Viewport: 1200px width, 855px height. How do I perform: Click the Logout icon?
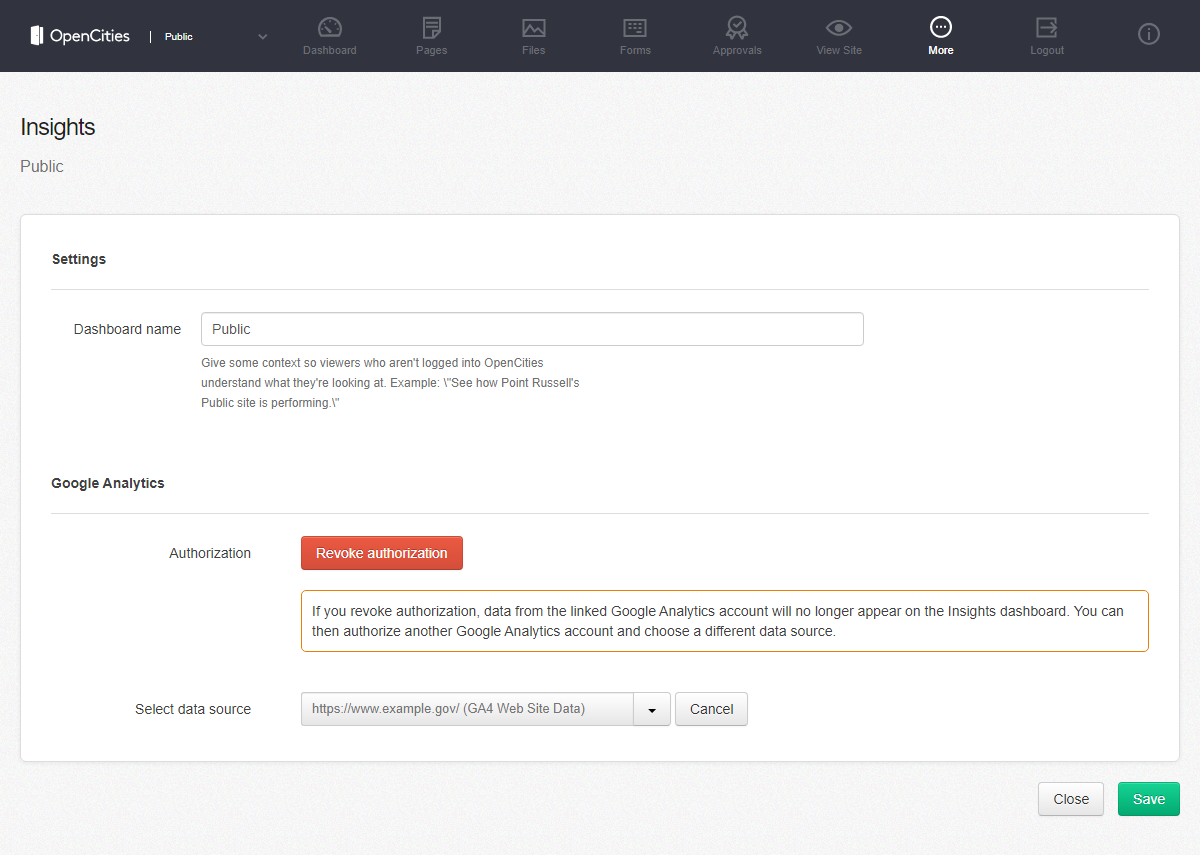pyautogui.click(x=1046, y=35)
